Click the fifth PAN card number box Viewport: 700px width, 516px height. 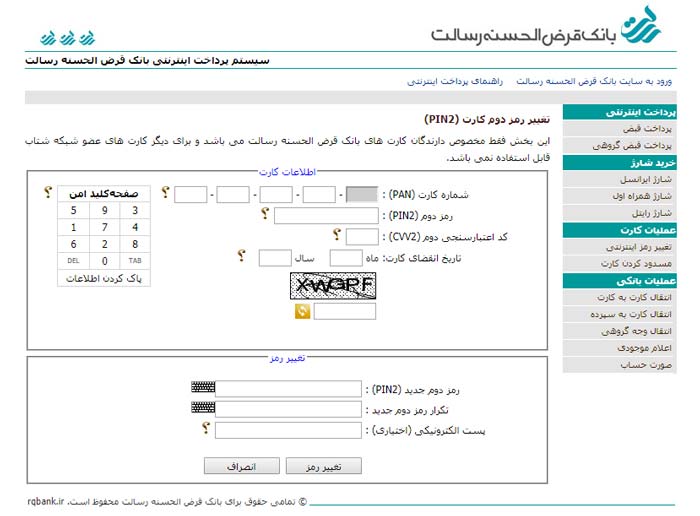191,195
